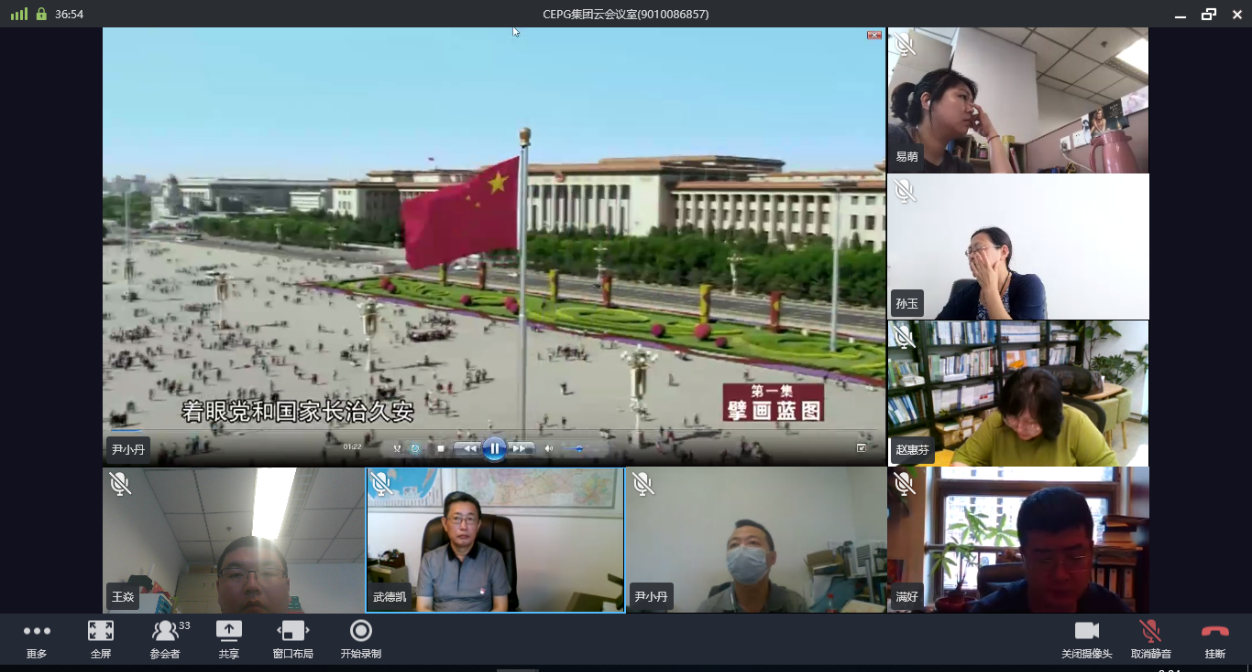
Task: Select 孙玉 participant video tile
Action: point(1017,247)
